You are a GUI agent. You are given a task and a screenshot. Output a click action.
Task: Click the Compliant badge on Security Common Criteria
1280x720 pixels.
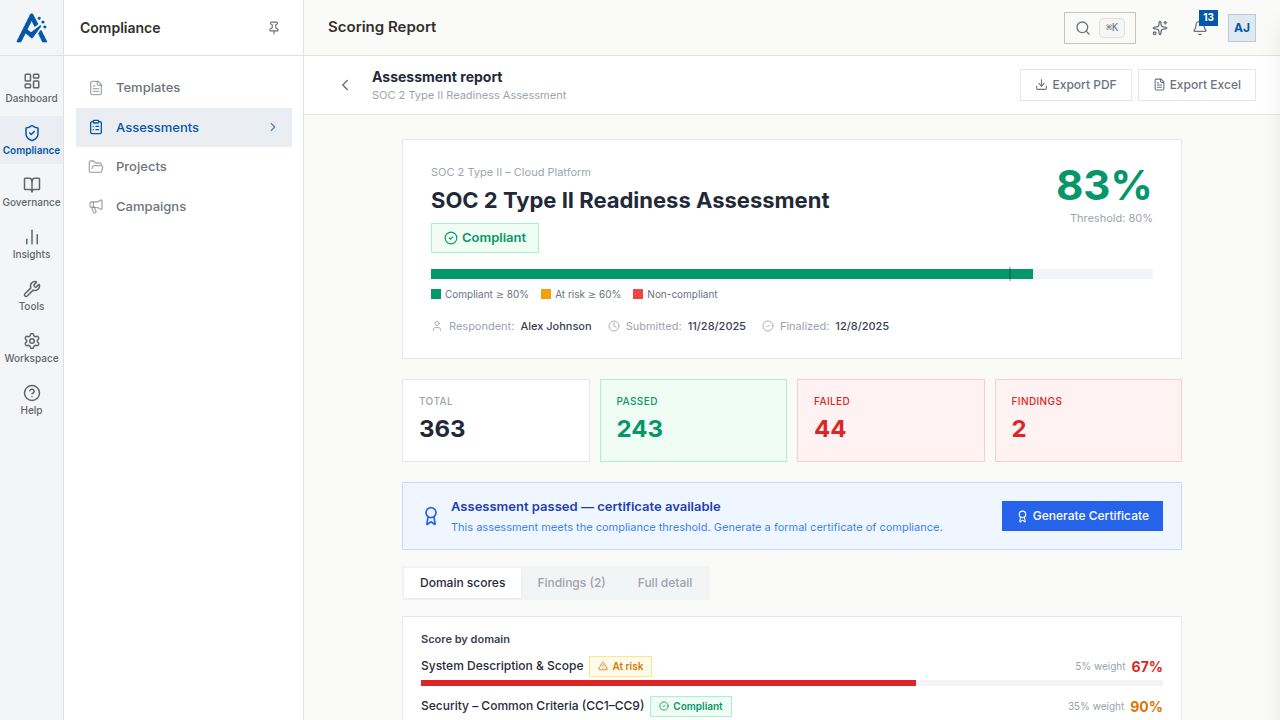(691, 706)
